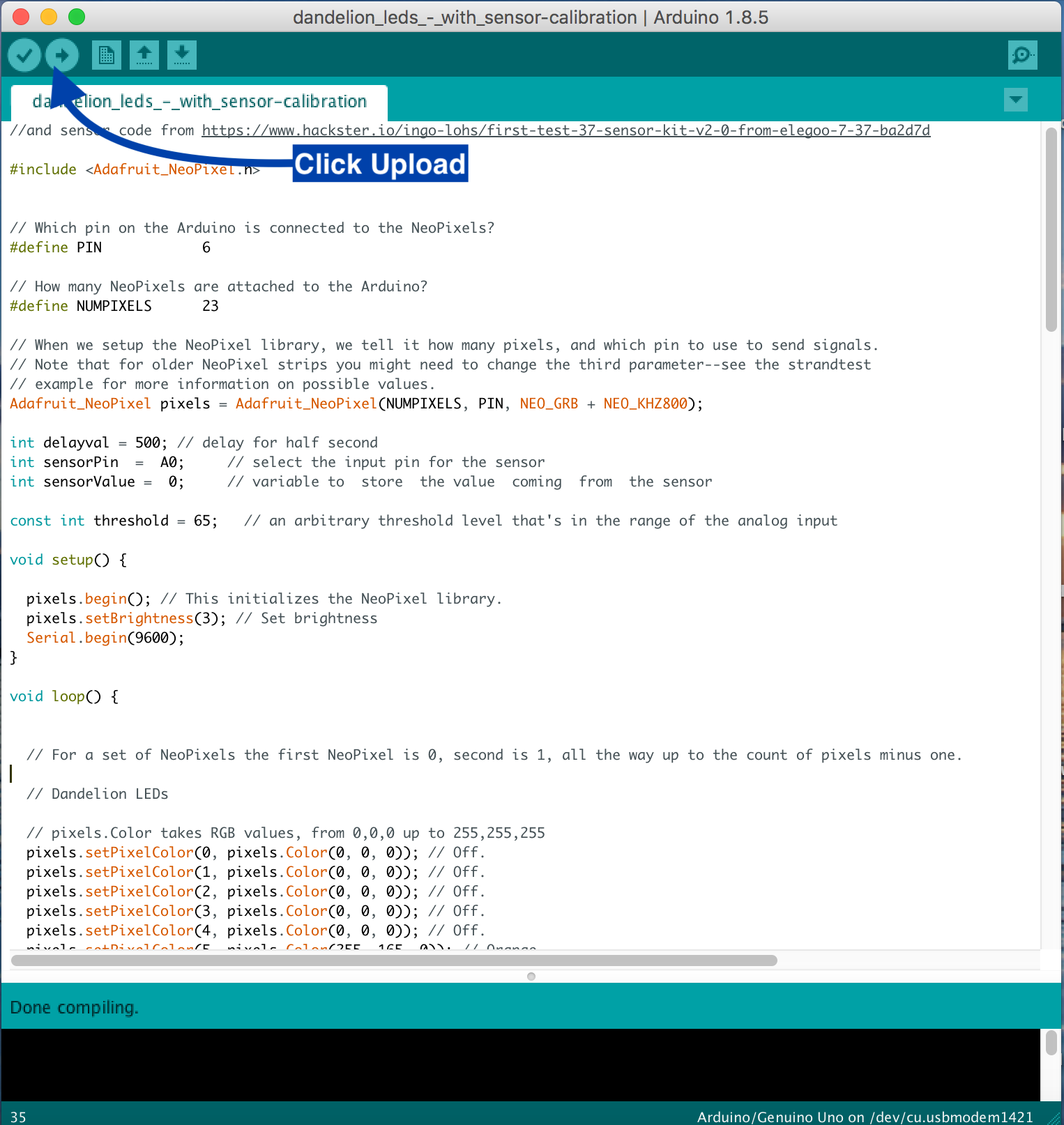The width and height of the screenshot is (1064, 1125).
Task: Place cursor on the NUMPIXELS define line
Action: [114, 306]
